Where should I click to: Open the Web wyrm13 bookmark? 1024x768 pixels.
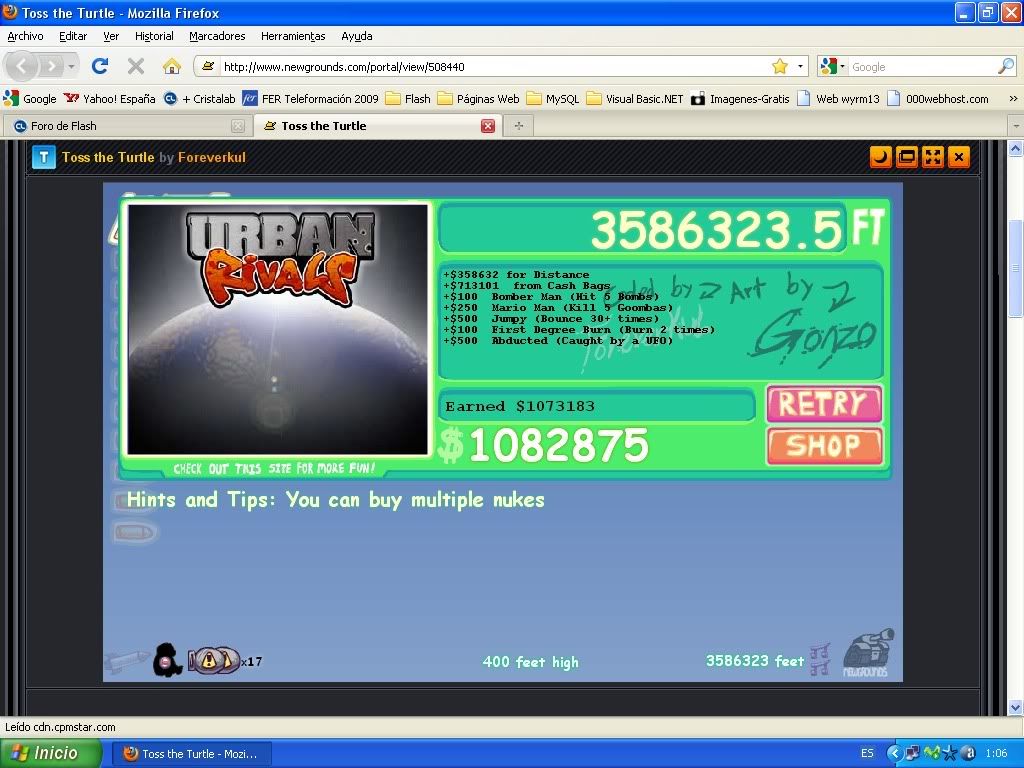(x=839, y=99)
